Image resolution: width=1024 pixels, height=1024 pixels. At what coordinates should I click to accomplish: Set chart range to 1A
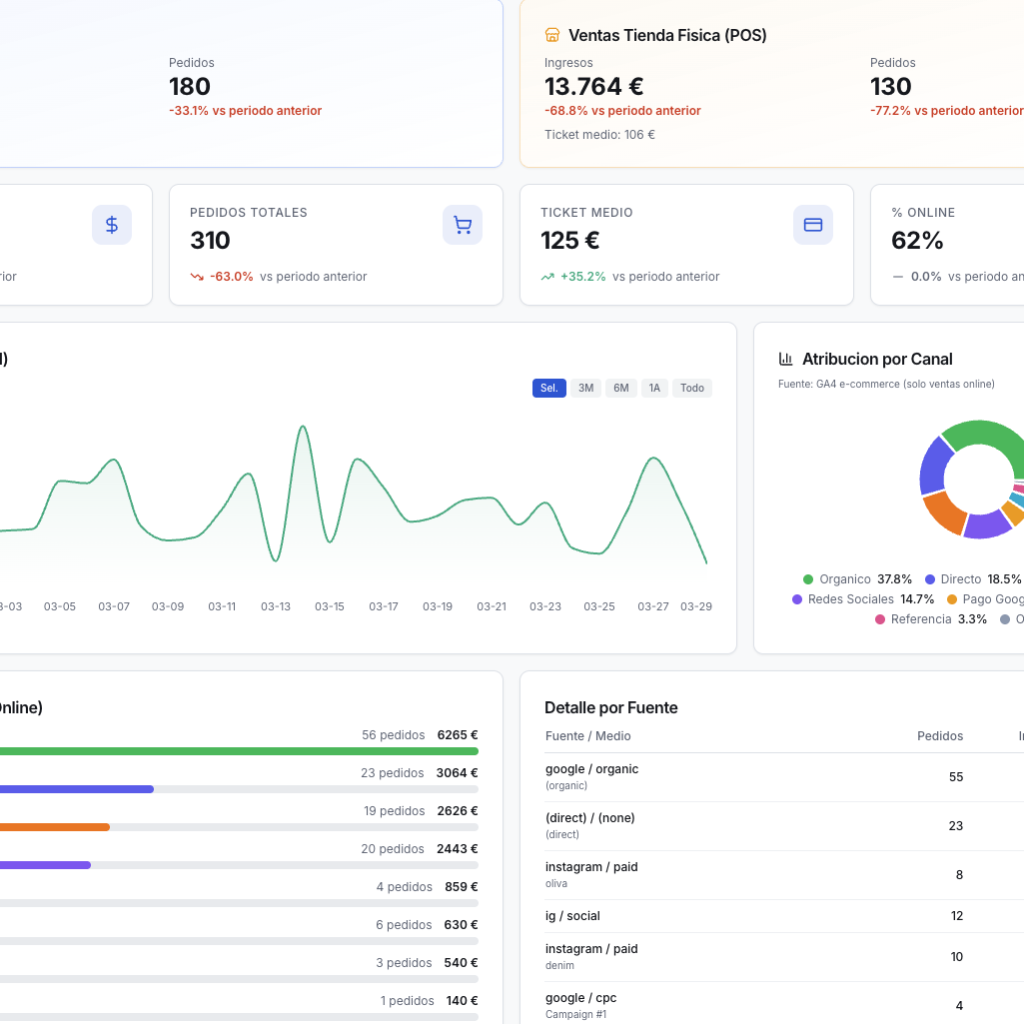(x=654, y=388)
